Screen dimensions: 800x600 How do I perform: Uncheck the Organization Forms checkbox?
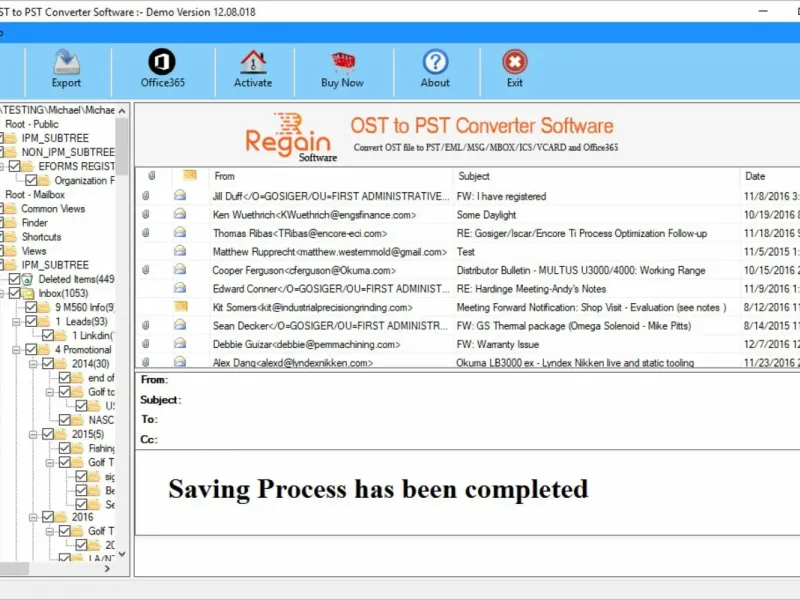point(31,181)
